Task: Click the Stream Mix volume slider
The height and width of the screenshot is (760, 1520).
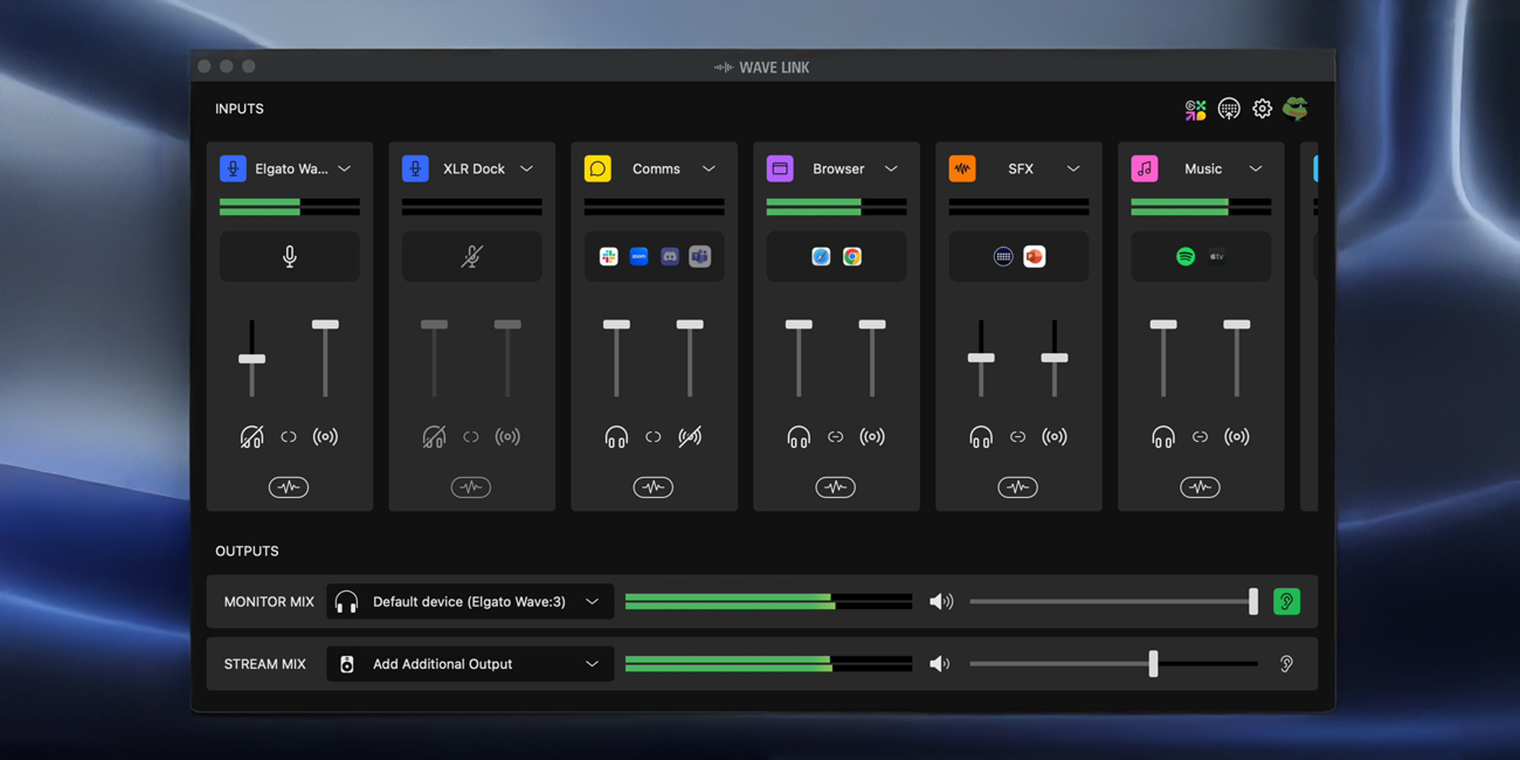Action: pos(1155,663)
